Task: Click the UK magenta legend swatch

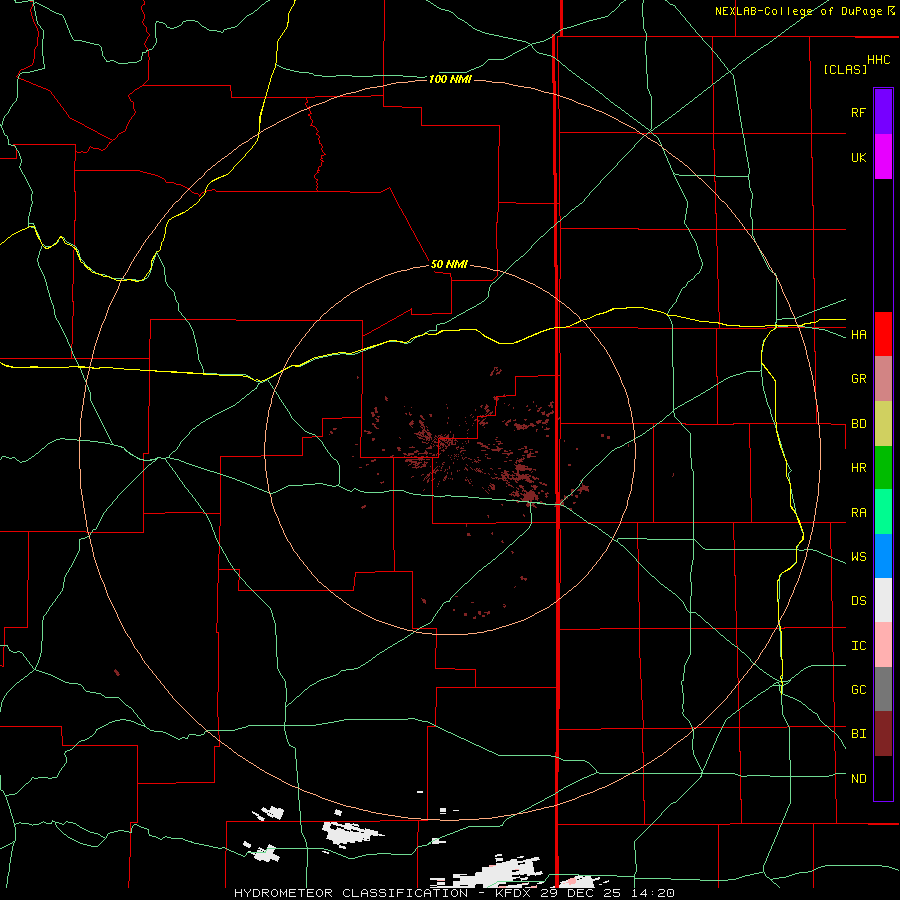Action: point(883,157)
